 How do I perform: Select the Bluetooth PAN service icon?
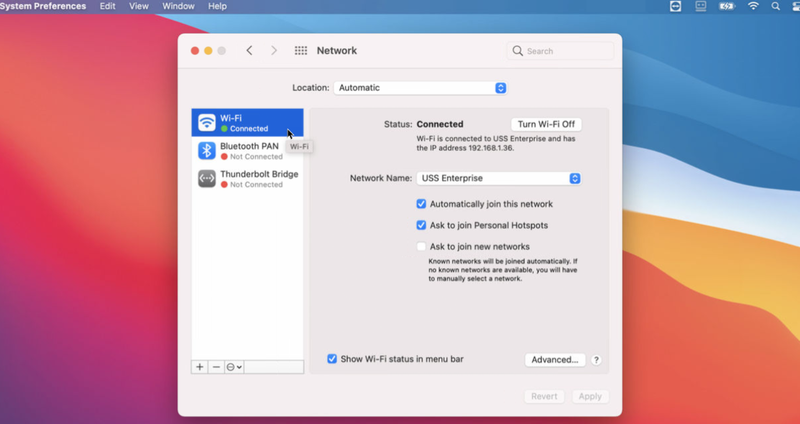tap(207, 151)
